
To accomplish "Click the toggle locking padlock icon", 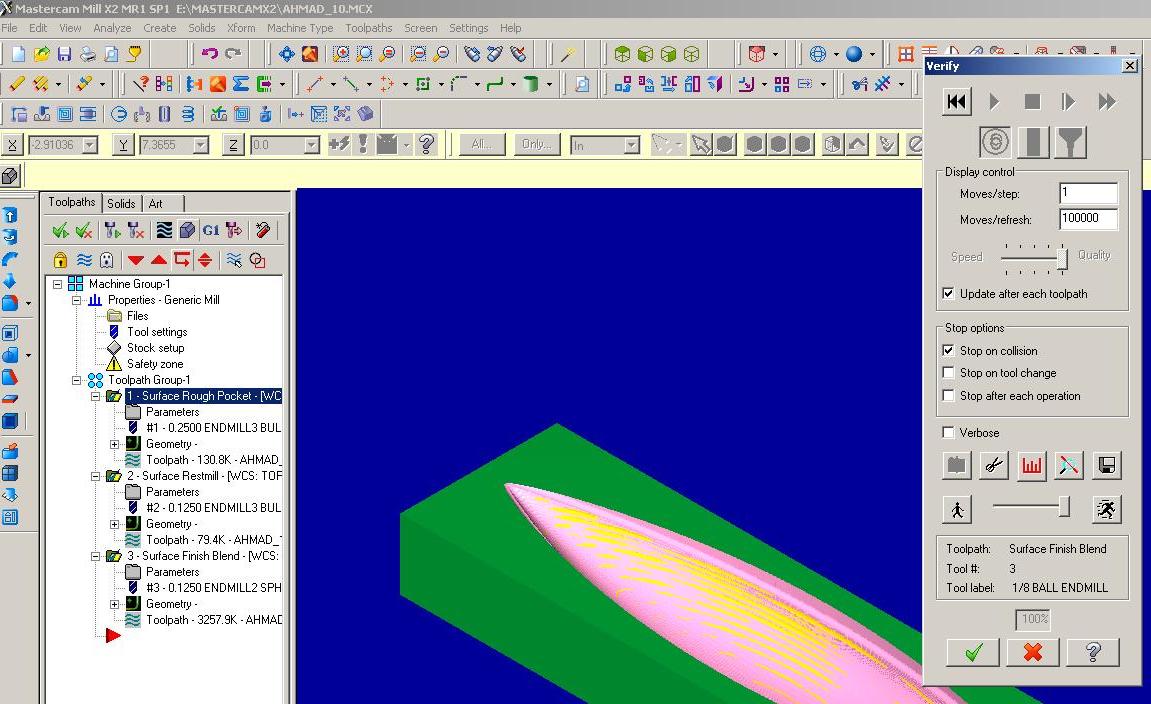I will [60, 260].
